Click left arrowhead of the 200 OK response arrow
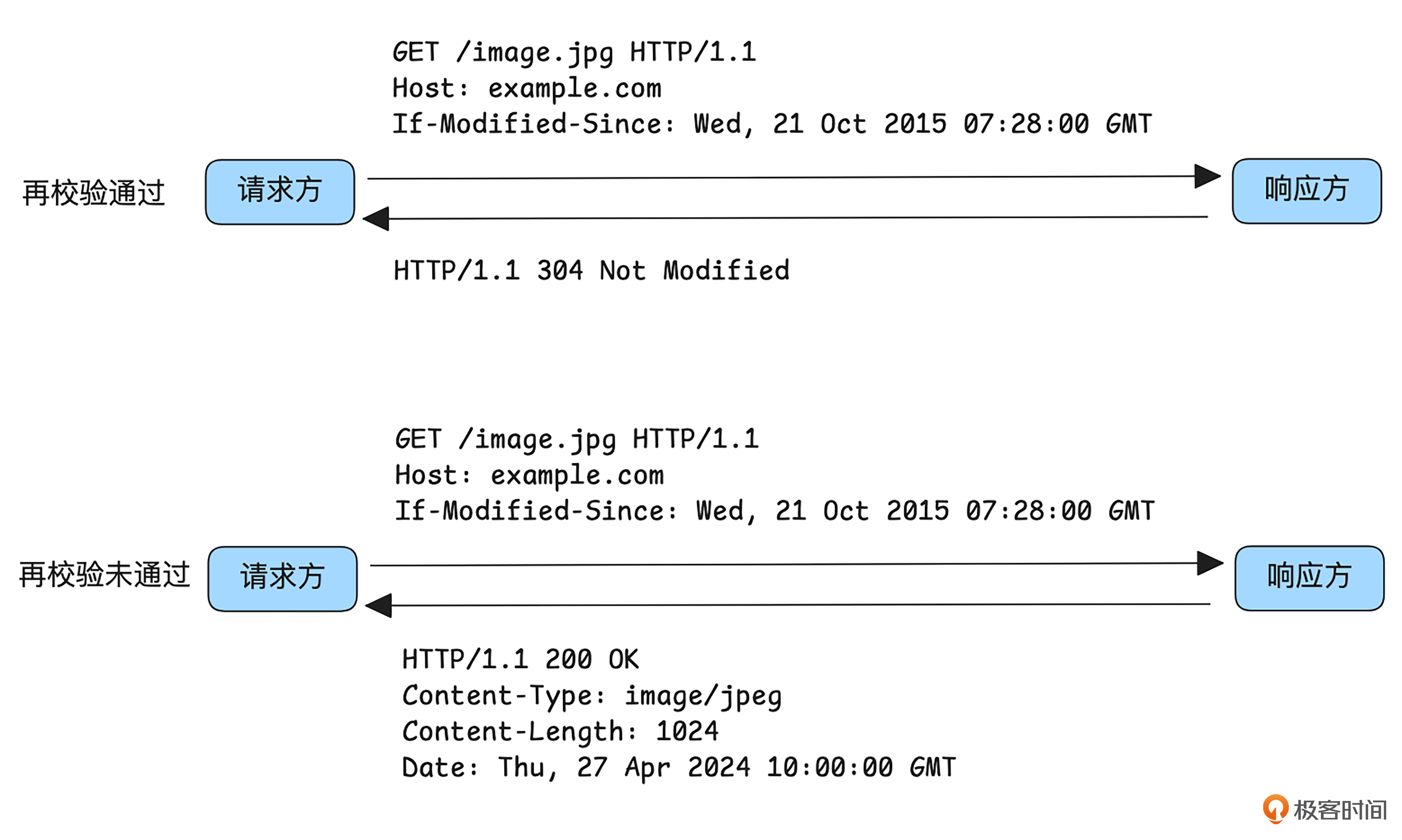1402x840 pixels. click(379, 606)
